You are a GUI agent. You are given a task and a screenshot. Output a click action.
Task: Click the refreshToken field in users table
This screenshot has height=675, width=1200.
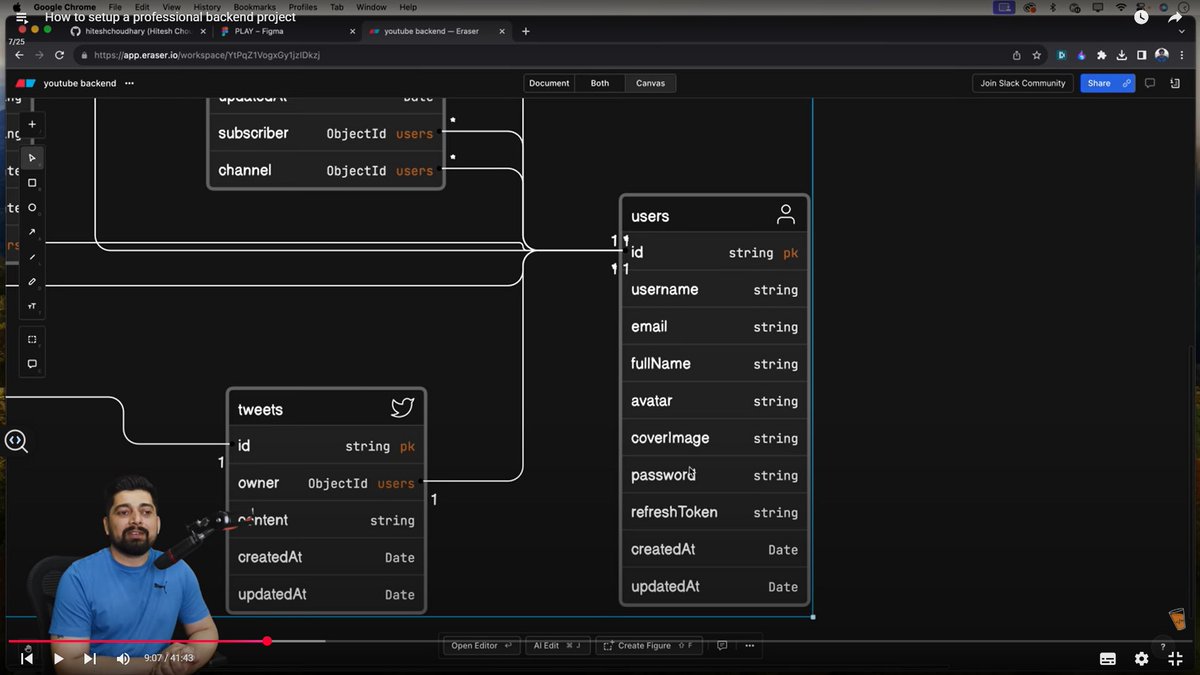pos(714,512)
